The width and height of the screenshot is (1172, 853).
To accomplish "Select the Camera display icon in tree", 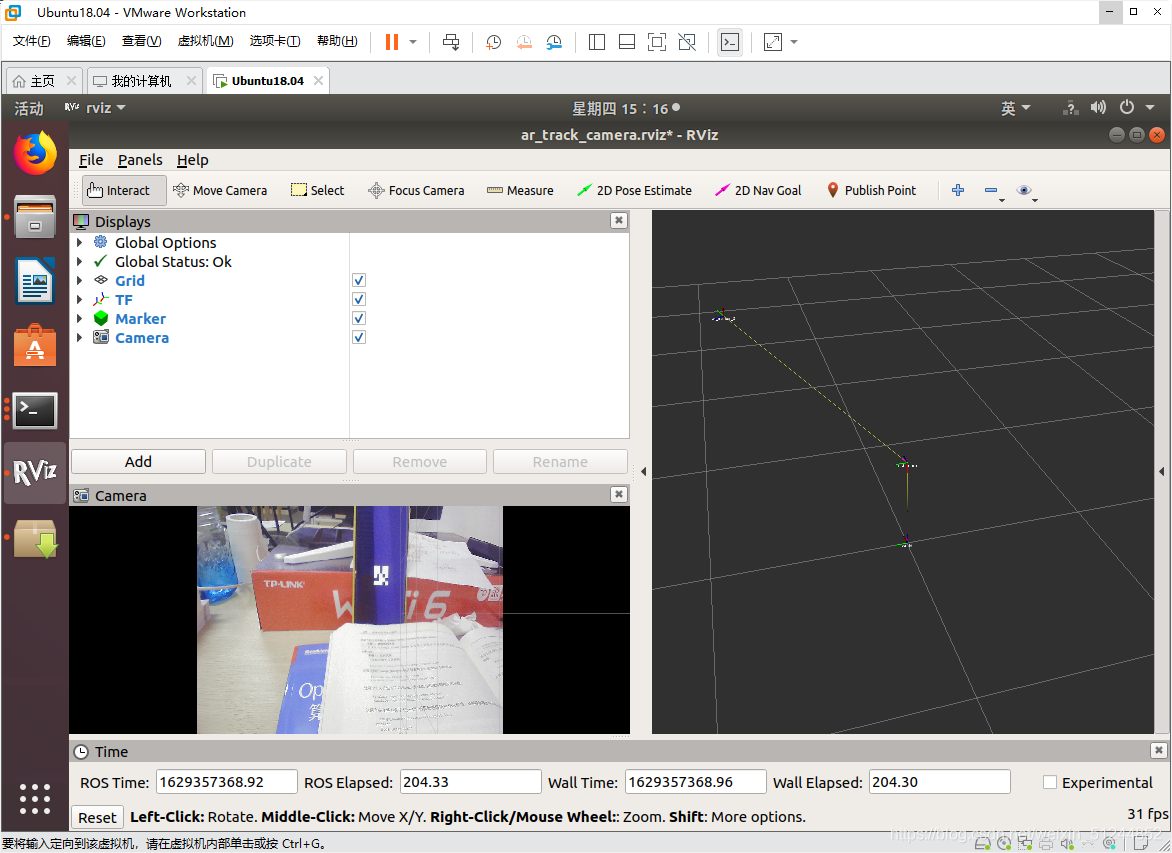I will click(101, 337).
